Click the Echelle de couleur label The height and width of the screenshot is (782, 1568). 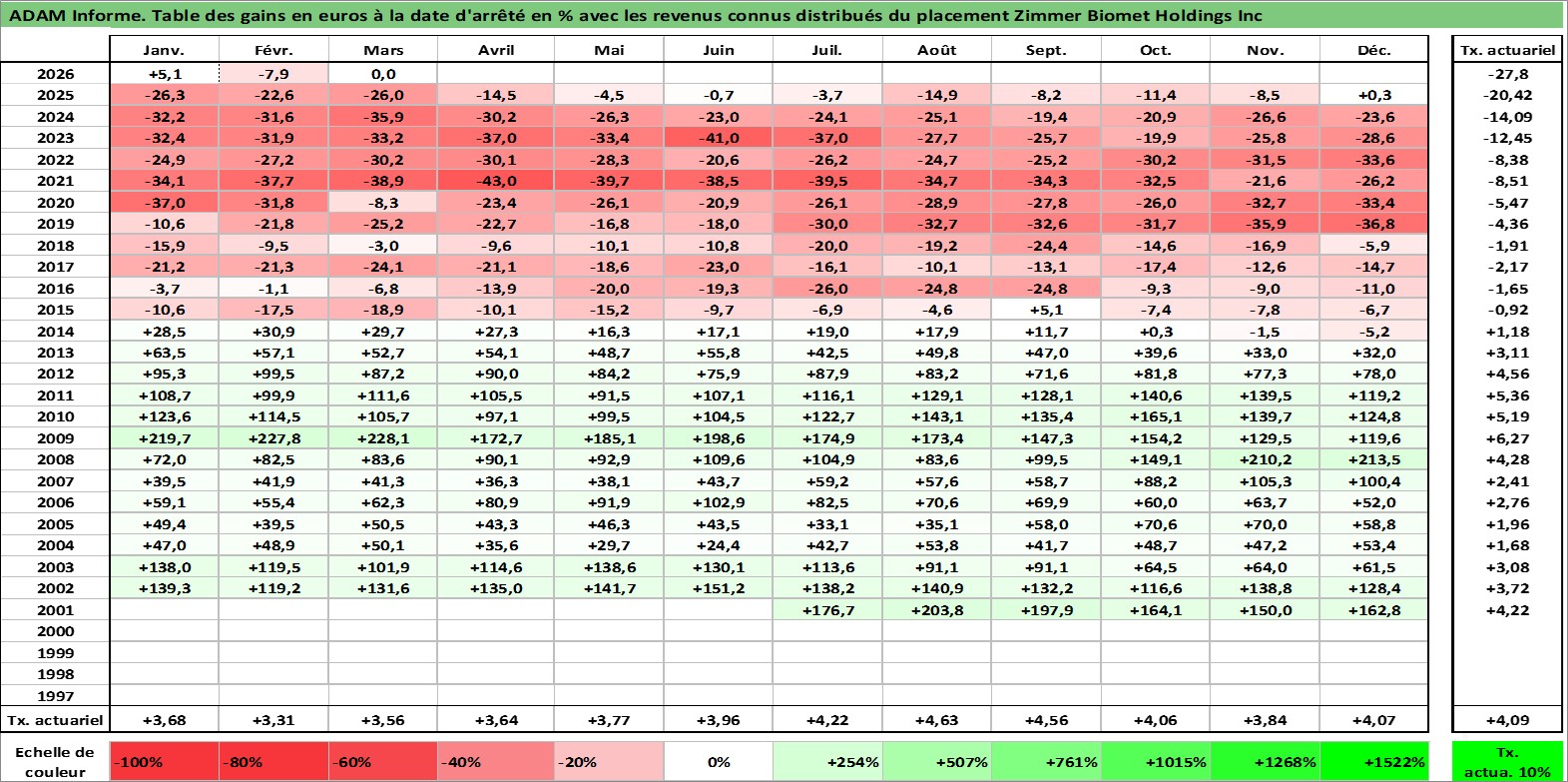(55, 762)
